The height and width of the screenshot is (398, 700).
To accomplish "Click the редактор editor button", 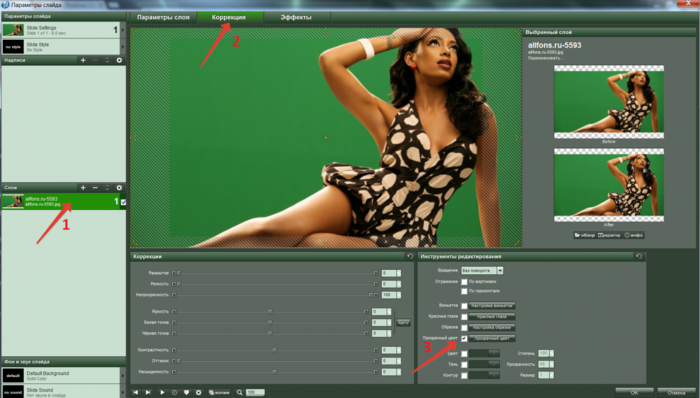I will pyautogui.click(x=609, y=235).
